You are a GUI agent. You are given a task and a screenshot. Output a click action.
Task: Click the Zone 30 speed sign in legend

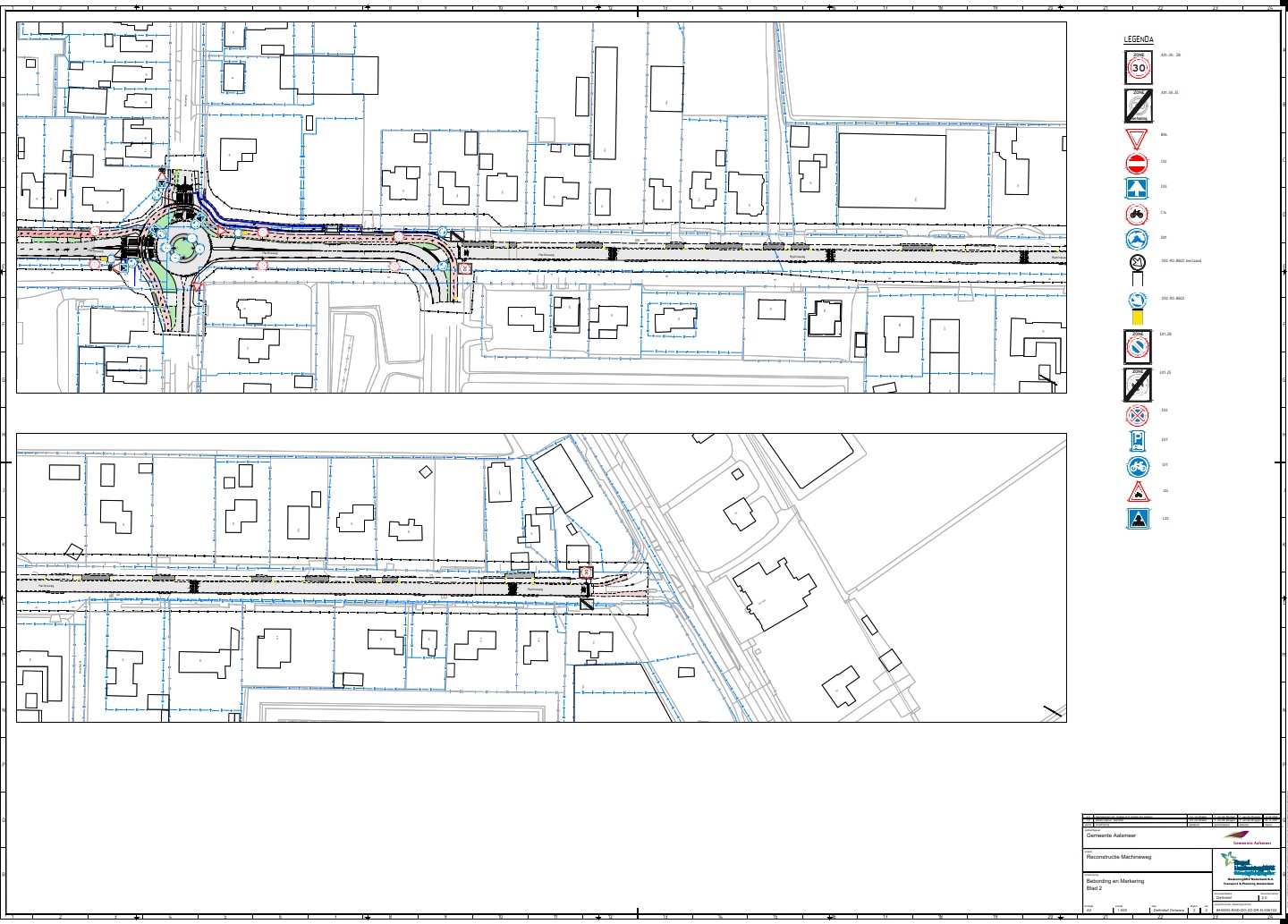(1139, 67)
